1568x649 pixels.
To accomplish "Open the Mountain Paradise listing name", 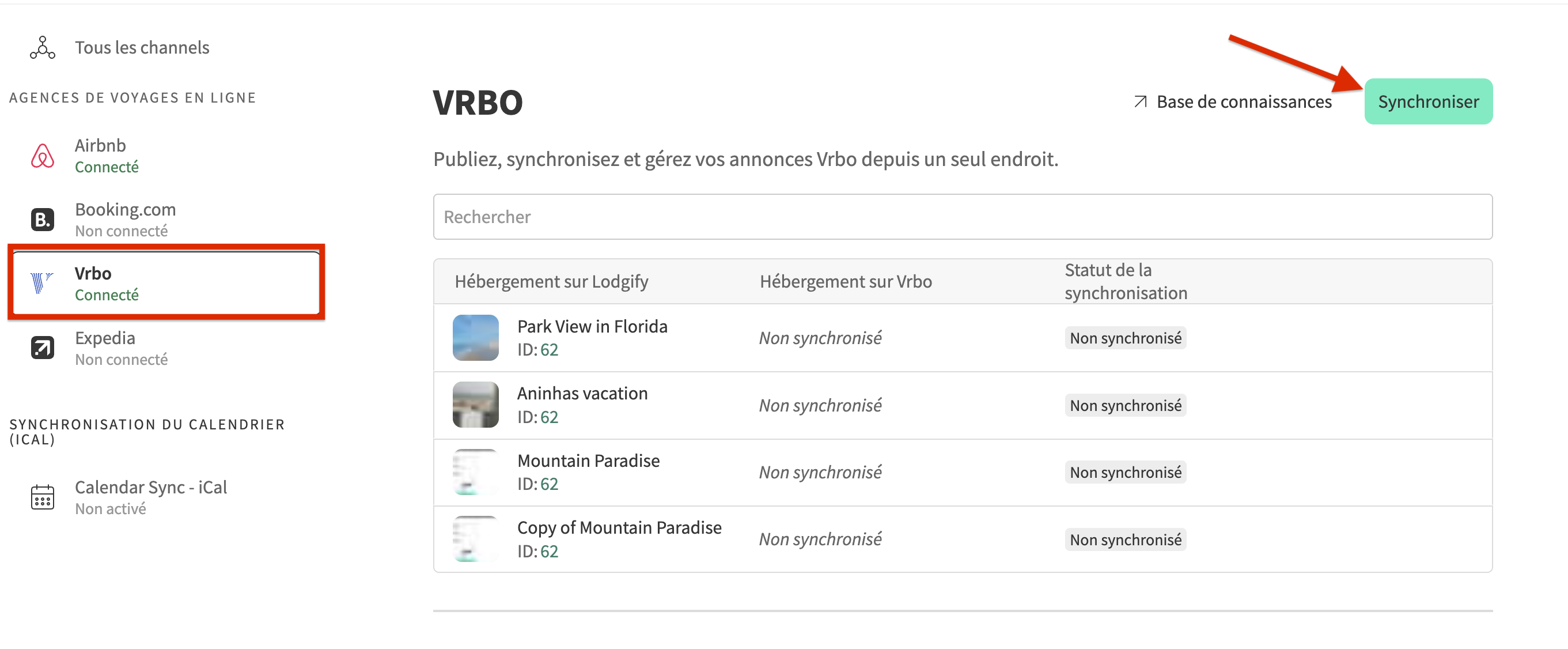I will [588, 461].
